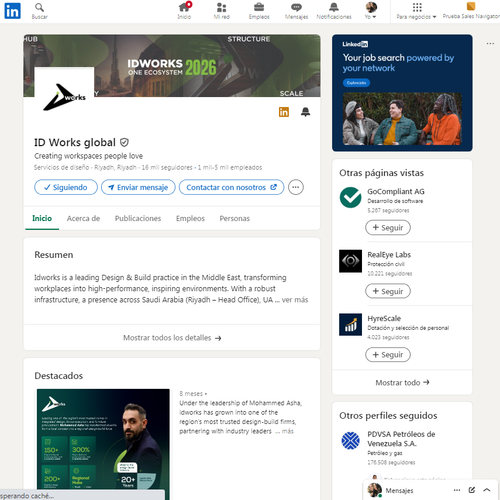Click the Explore jobs button in ad
Screen dimensions: 500x500
[x=356, y=83]
